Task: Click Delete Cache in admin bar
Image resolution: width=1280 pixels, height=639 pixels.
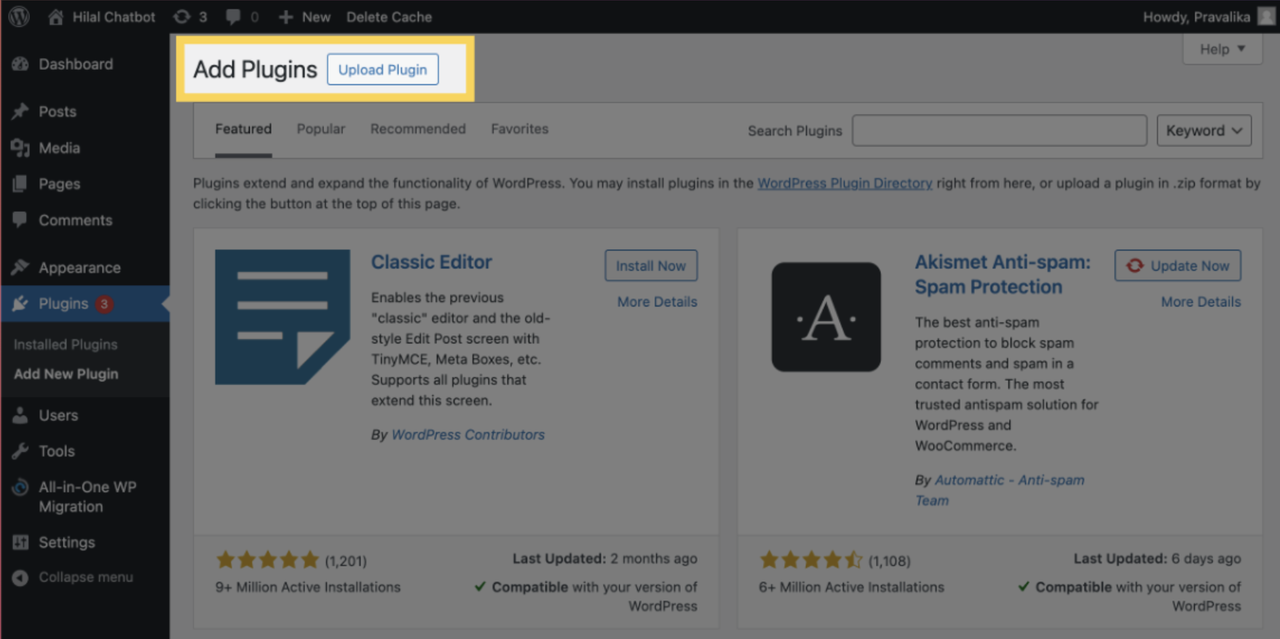Action: [389, 17]
